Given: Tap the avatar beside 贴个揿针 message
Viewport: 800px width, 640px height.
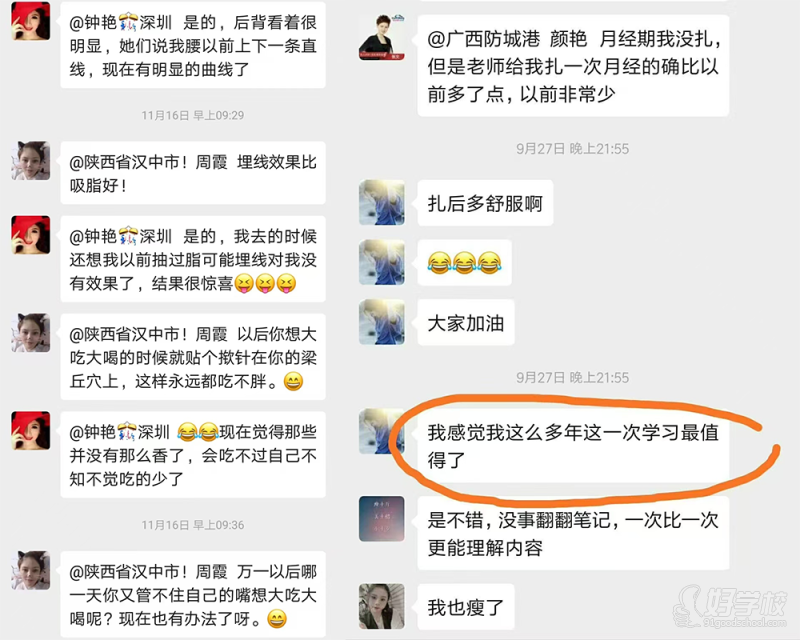Looking at the screenshot, I should pos(31,333).
